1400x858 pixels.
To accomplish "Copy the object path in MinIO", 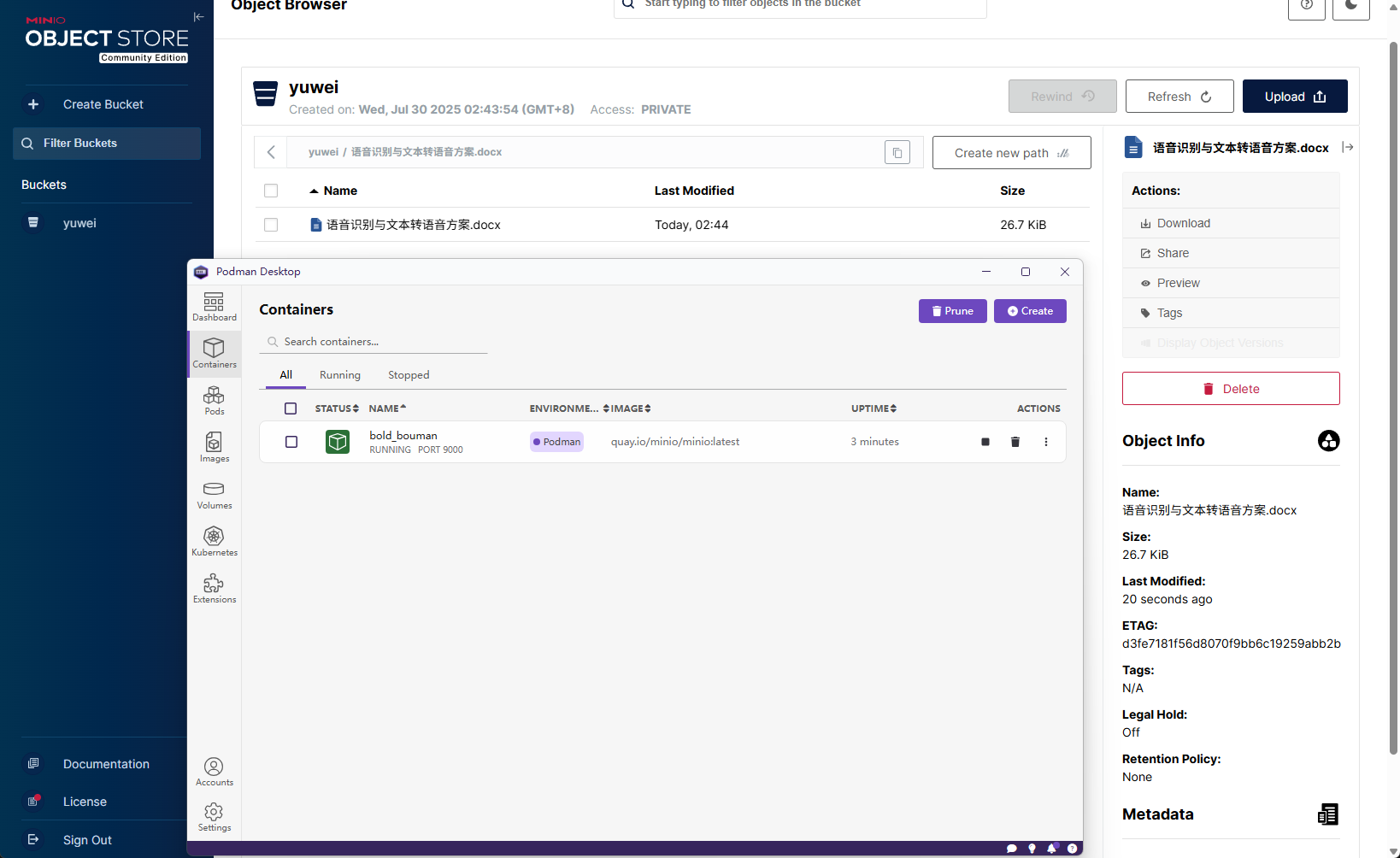I will coord(897,153).
